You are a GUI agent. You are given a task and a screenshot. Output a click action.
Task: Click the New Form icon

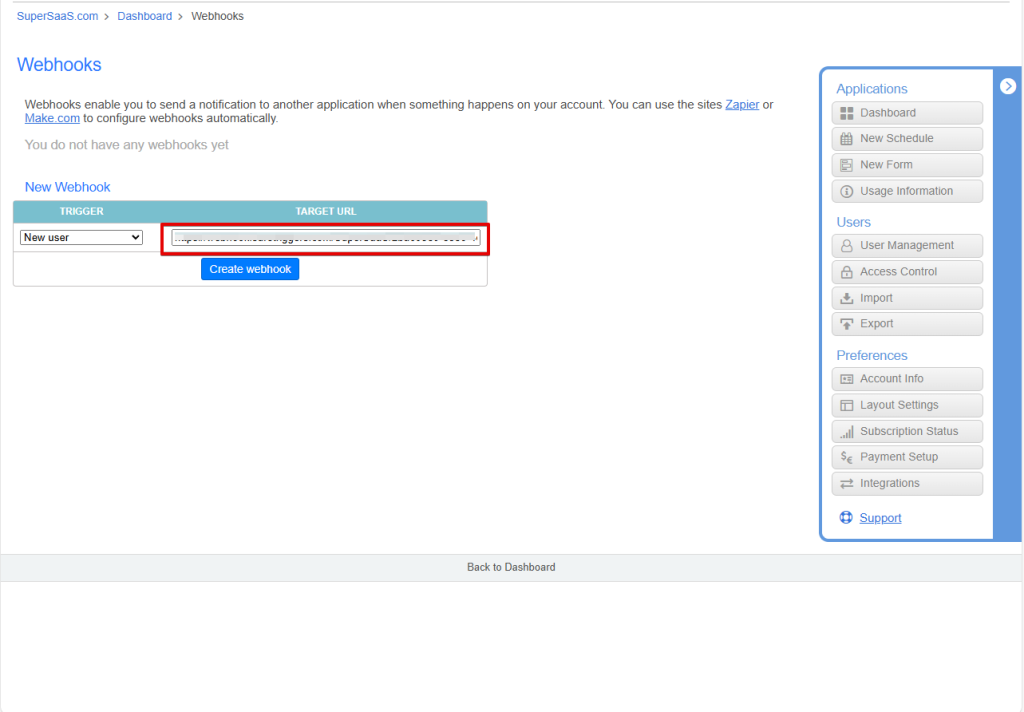(846, 165)
